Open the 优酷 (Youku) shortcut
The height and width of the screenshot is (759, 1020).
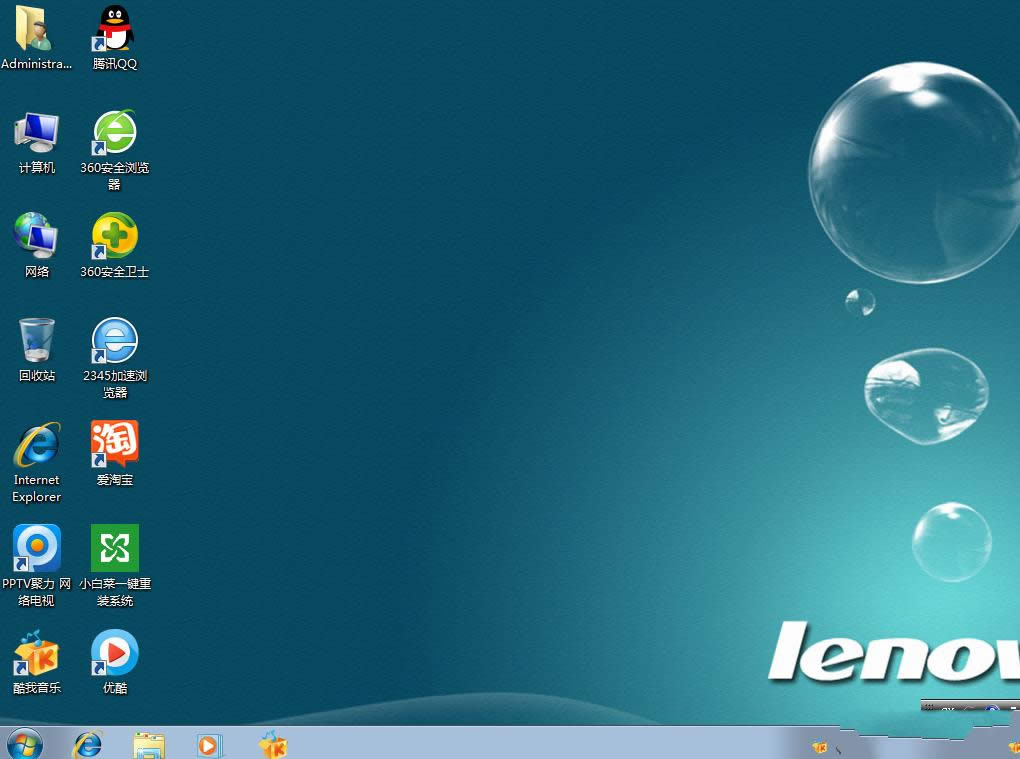point(113,655)
